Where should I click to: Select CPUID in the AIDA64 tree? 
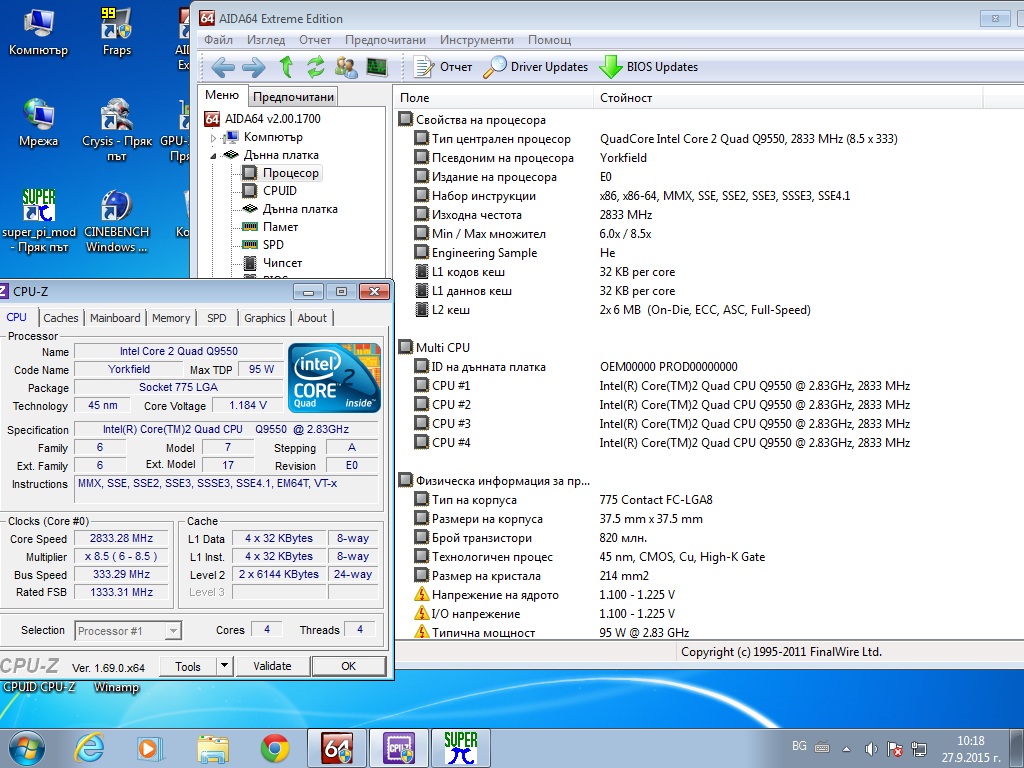coord(280,191)
